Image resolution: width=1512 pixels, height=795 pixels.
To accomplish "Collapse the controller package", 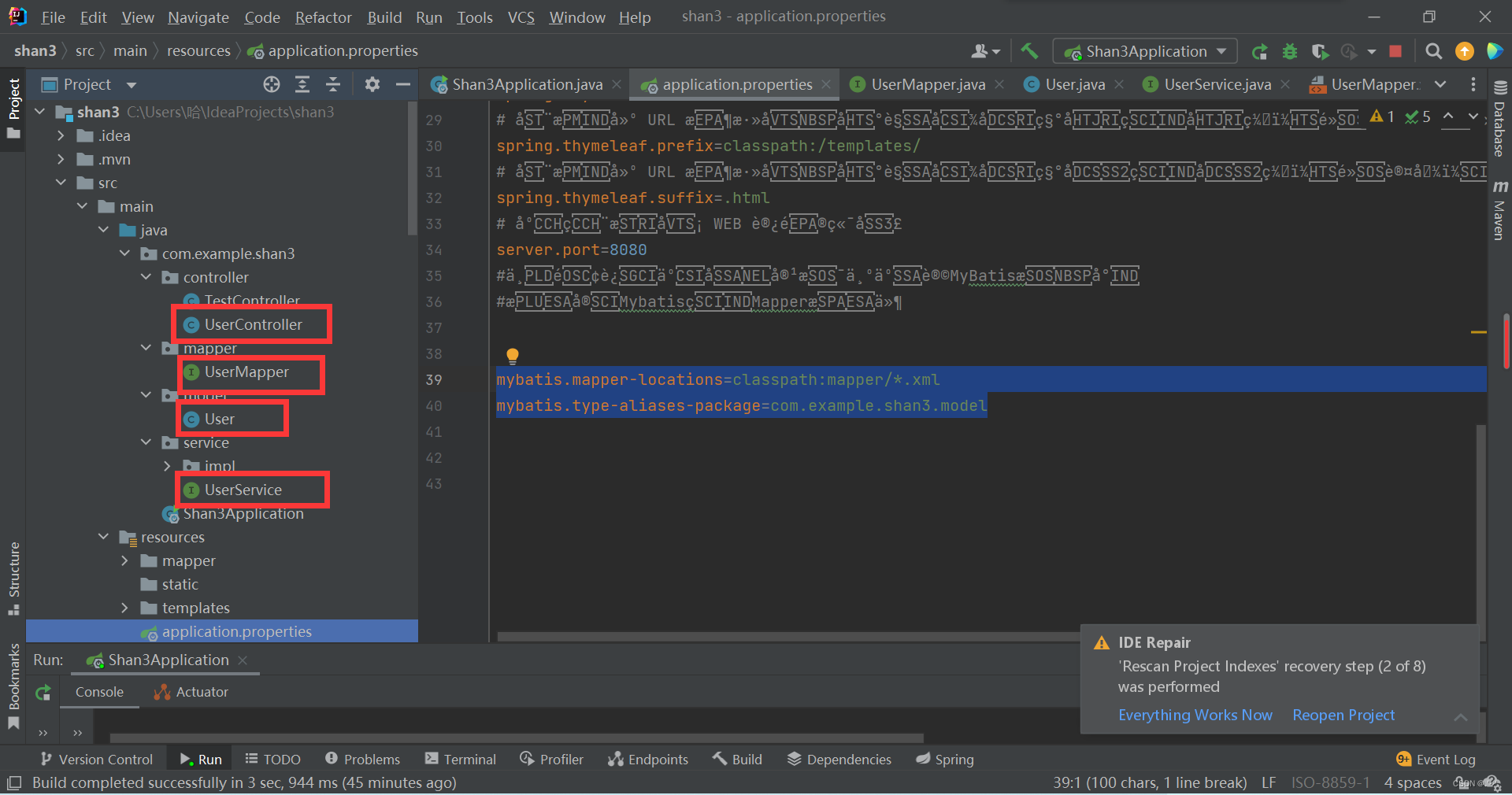I will click(x=146, y=277).
